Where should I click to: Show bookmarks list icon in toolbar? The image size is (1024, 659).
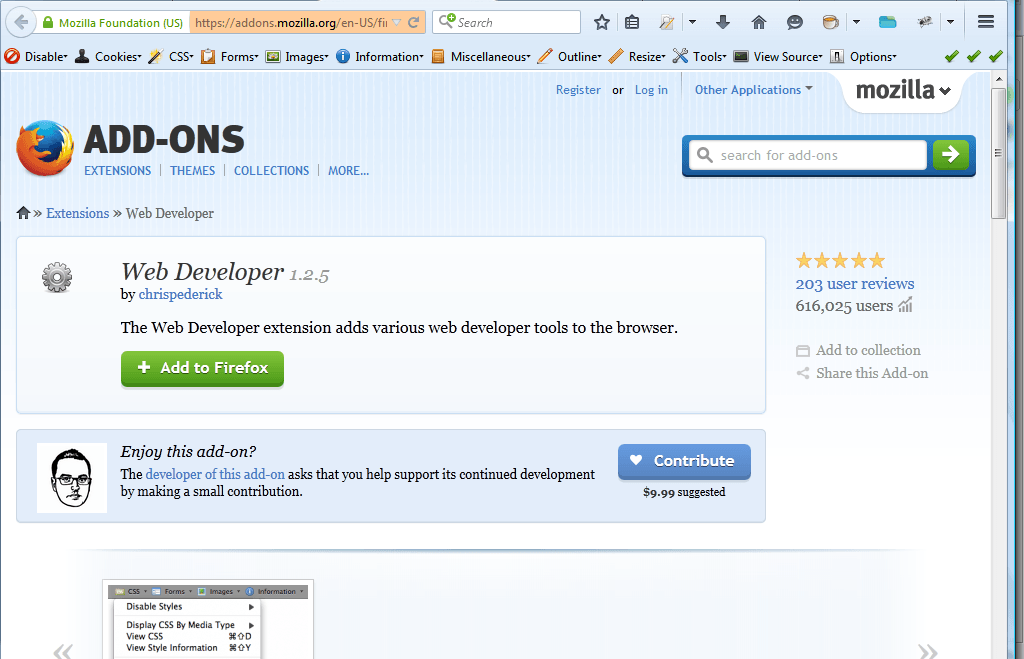pyautogui.click(x=632, y=23)
